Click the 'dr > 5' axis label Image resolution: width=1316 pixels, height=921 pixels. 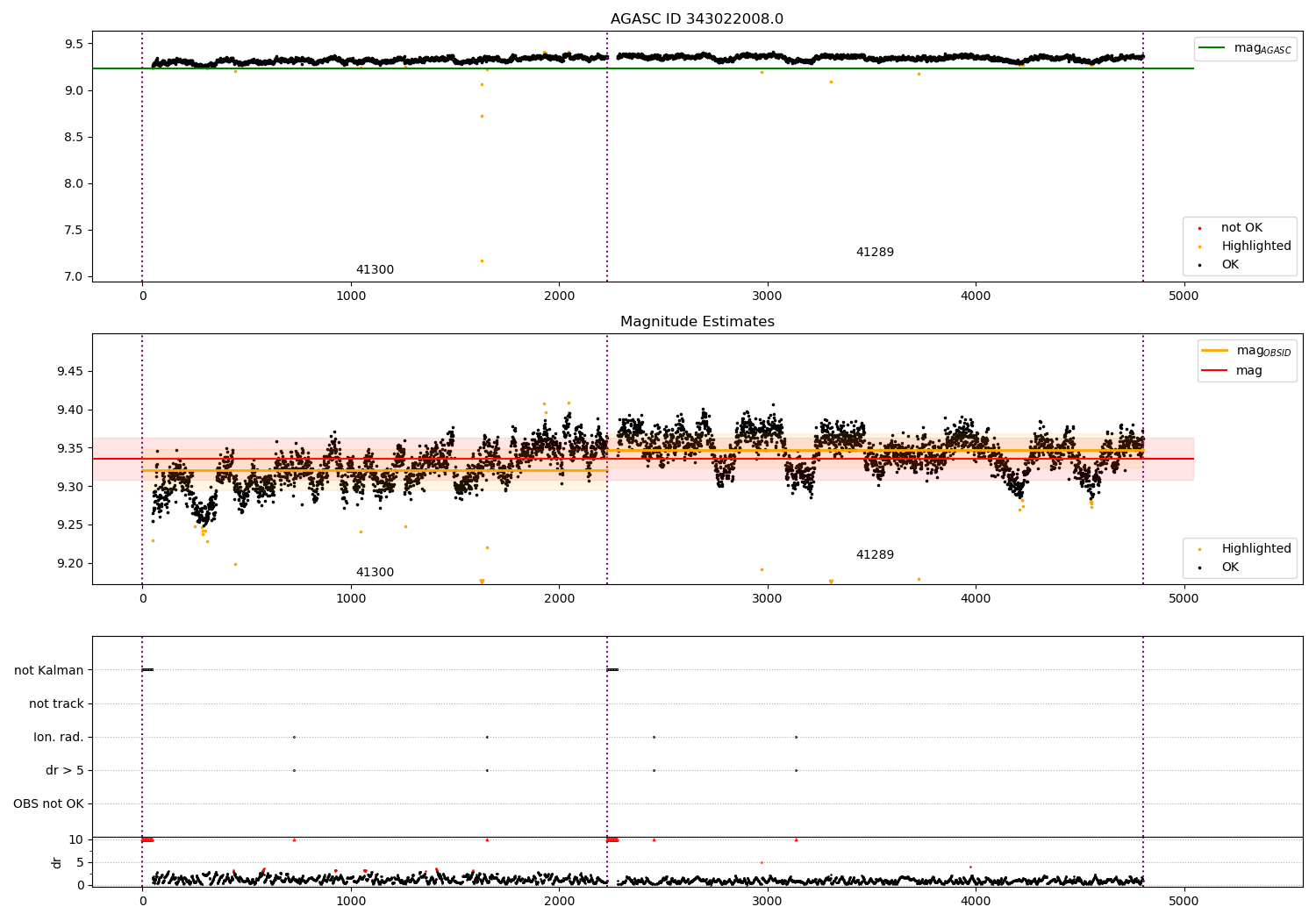(65, 770)
